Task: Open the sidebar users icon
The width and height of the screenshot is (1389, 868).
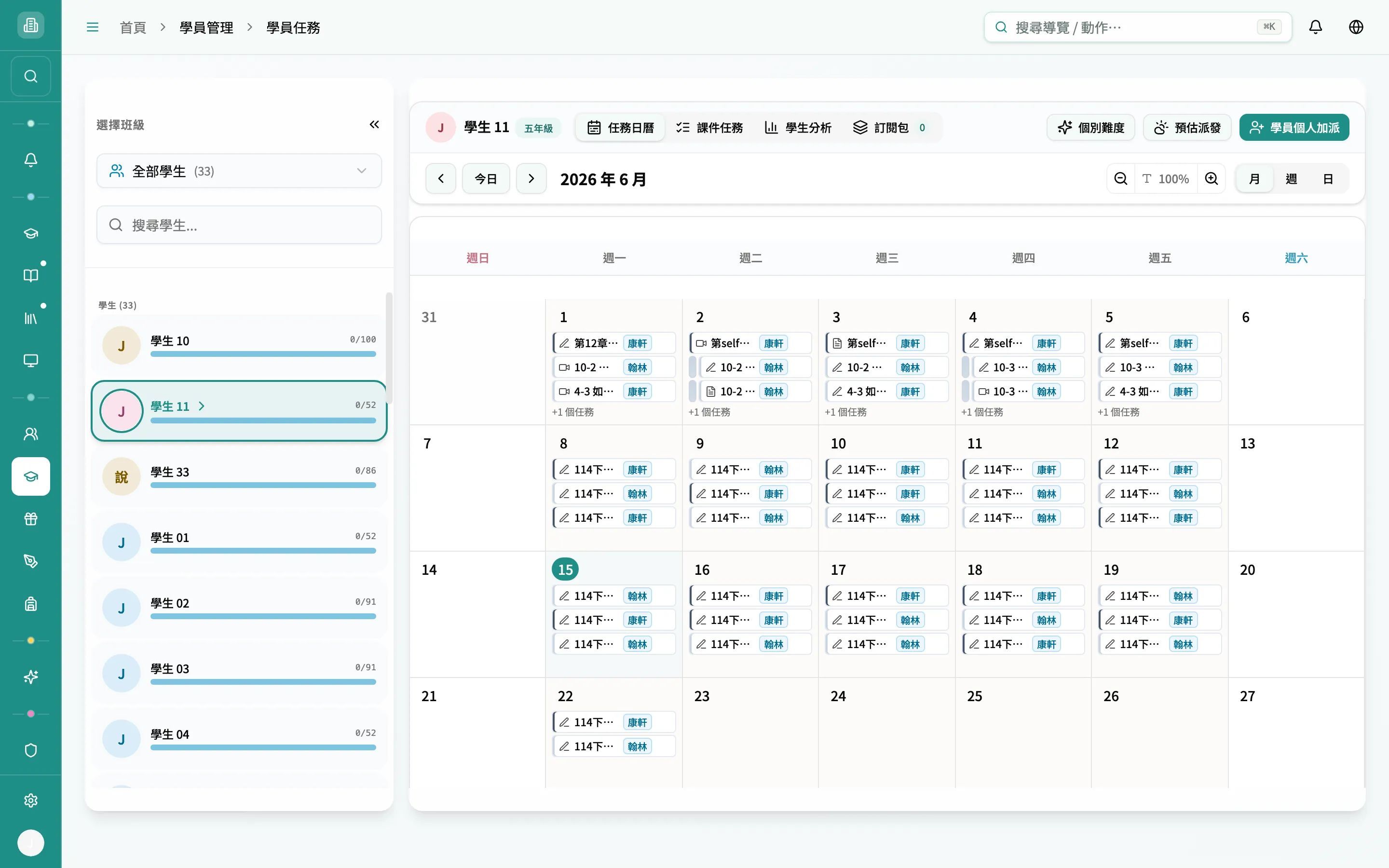Action: (30, 434)
